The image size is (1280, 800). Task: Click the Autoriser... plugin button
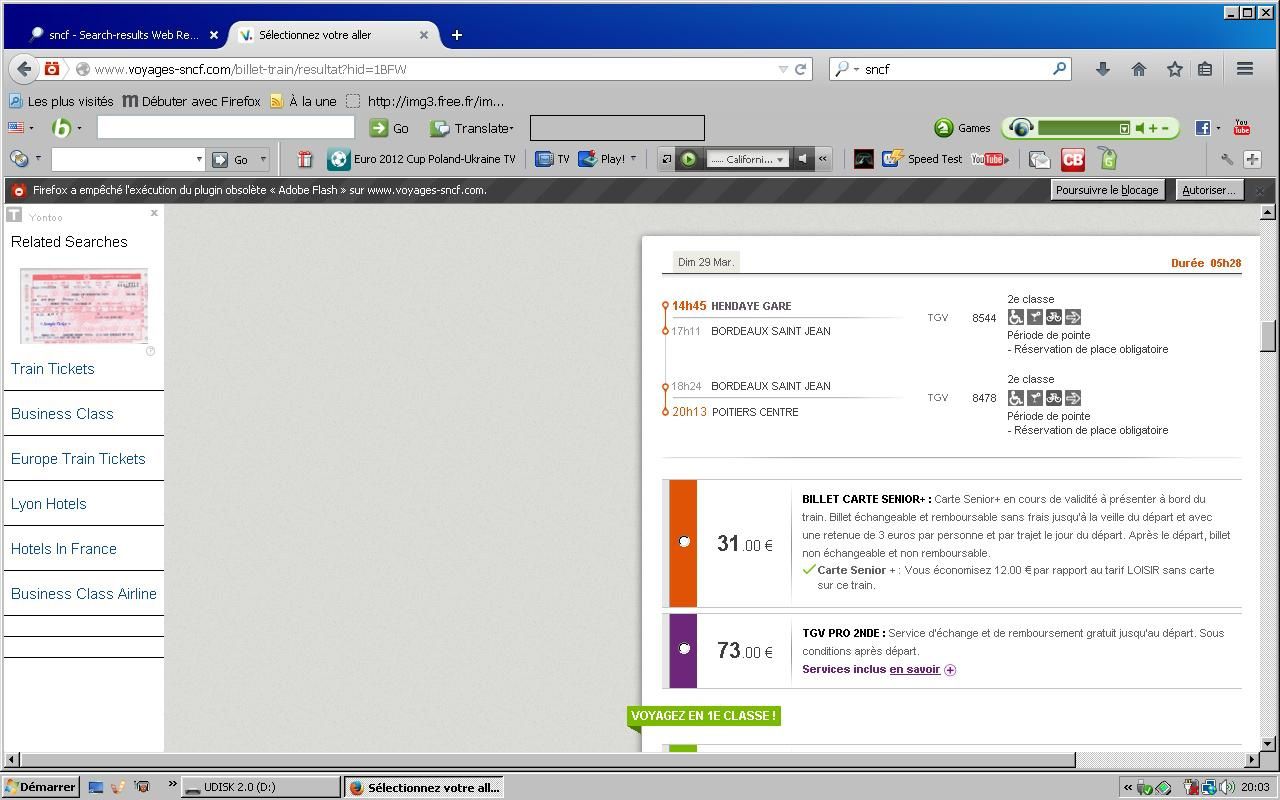click(x=1208, y=190)
